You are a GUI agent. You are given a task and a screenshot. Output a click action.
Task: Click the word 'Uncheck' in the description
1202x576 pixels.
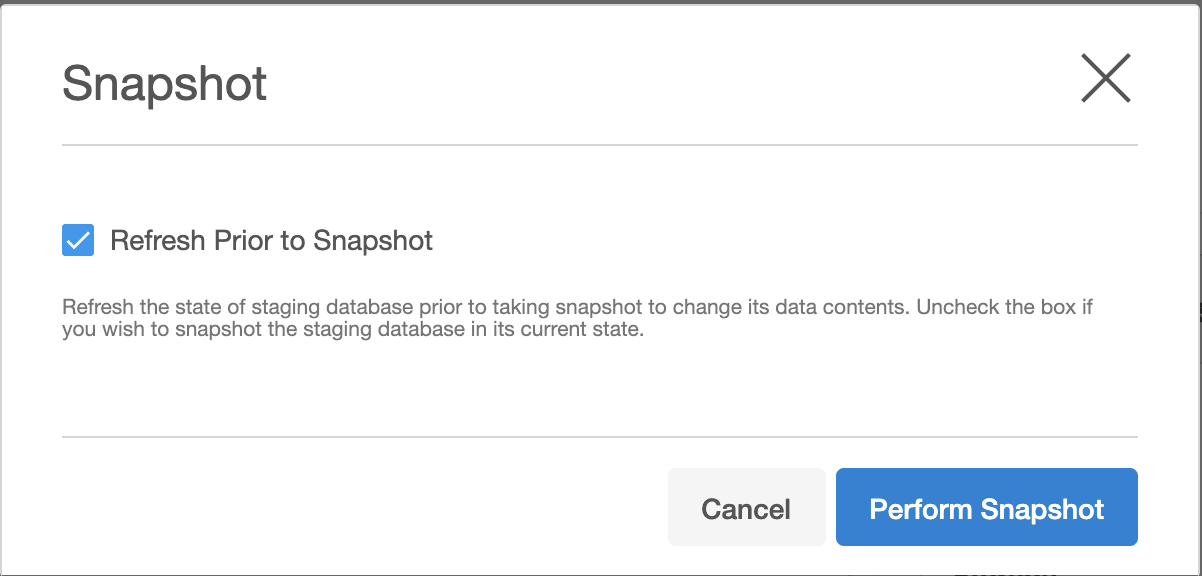(x=950, y=307)
